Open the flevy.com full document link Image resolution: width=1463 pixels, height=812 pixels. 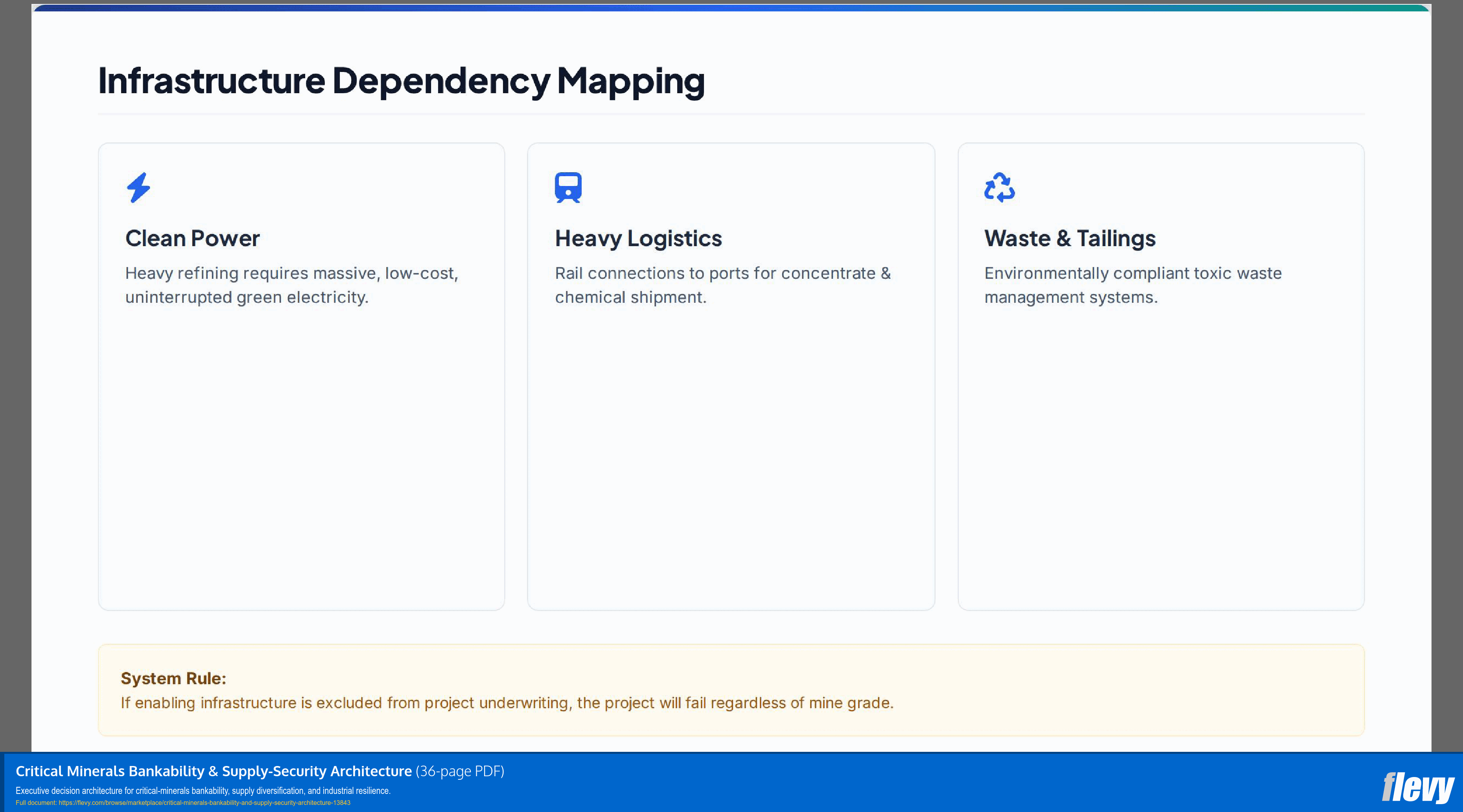[205, 803]
